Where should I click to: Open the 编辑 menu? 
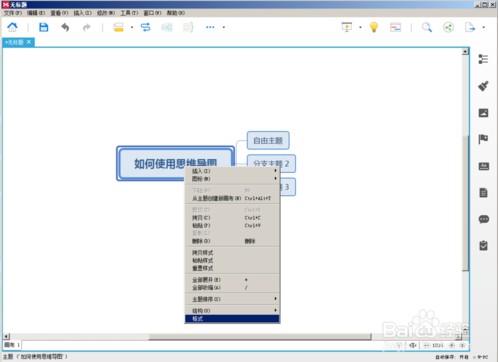[x=36, y=13]
